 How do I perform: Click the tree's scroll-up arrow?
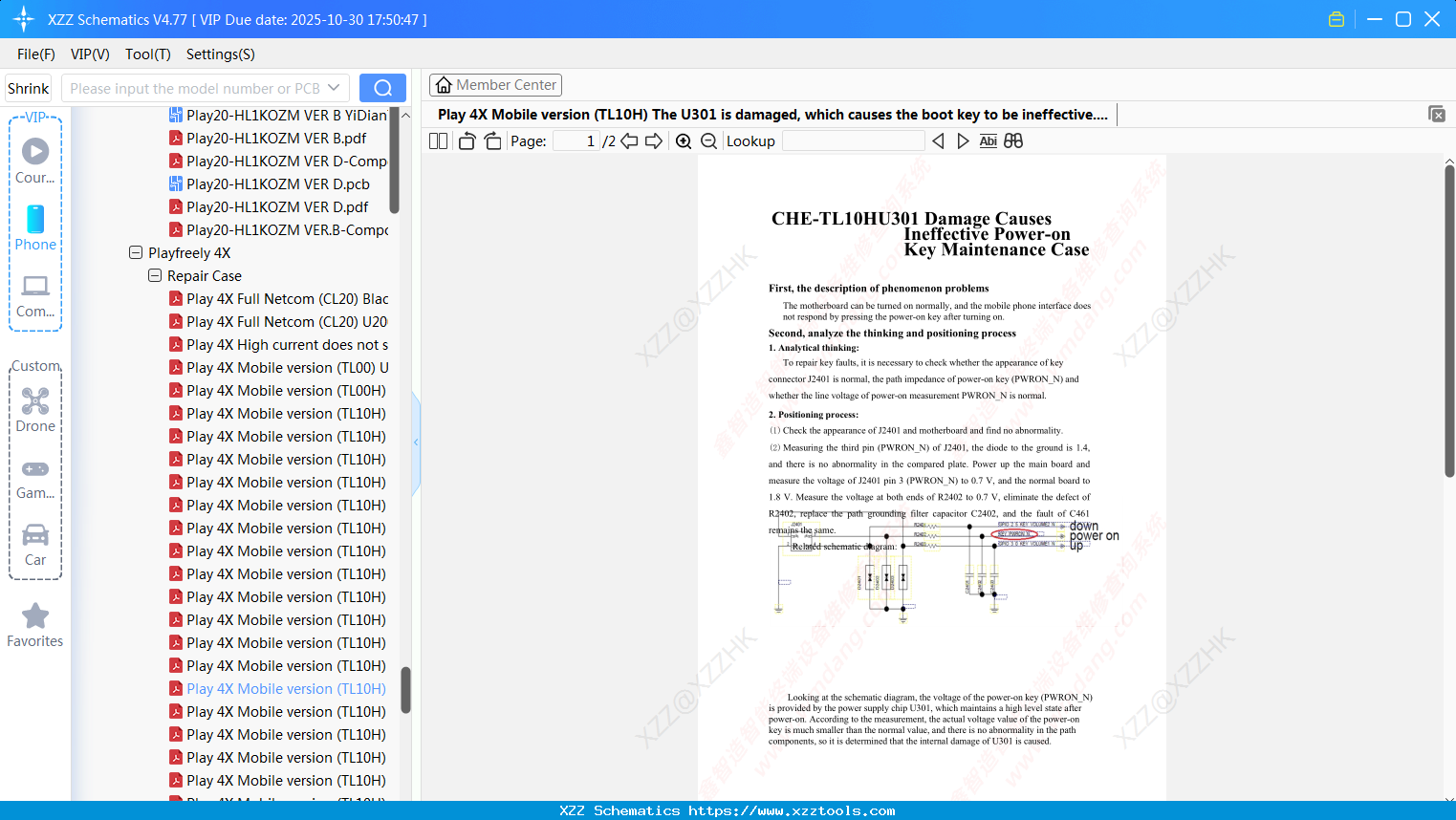405,115
